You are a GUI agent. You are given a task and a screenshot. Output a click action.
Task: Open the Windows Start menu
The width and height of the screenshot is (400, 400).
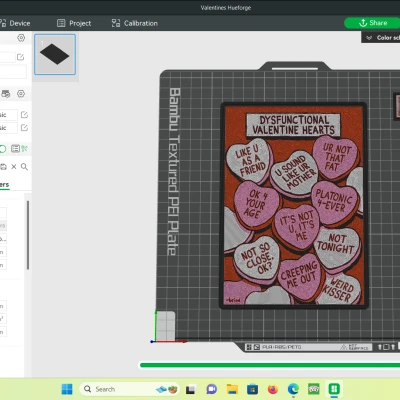(67, 389)
